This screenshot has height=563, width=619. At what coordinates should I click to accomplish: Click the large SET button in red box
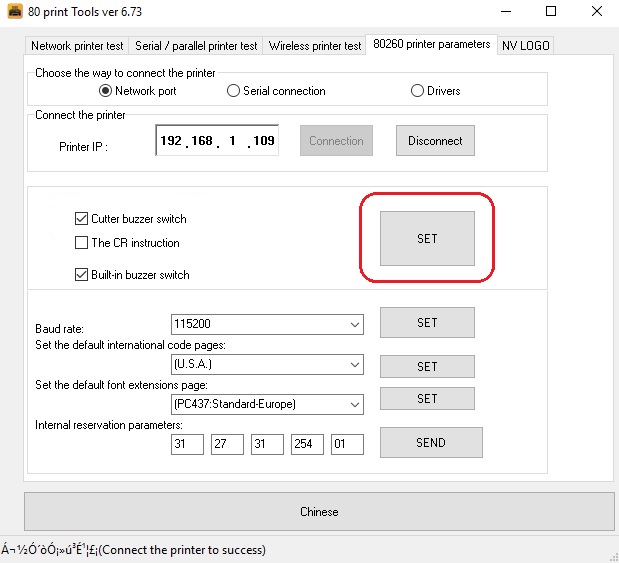click(x=427, y=239)
